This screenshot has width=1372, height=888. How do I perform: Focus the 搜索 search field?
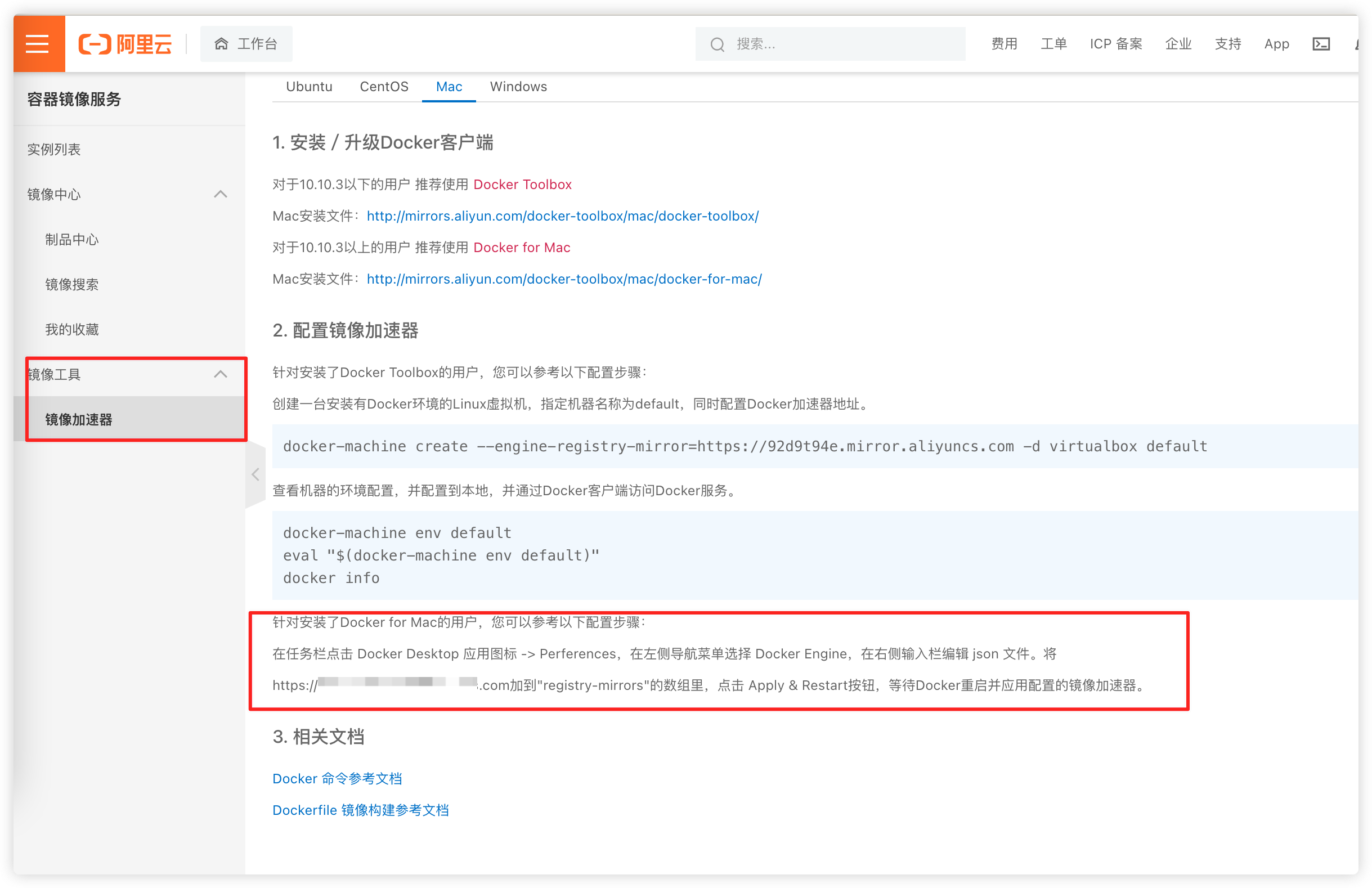830,44
